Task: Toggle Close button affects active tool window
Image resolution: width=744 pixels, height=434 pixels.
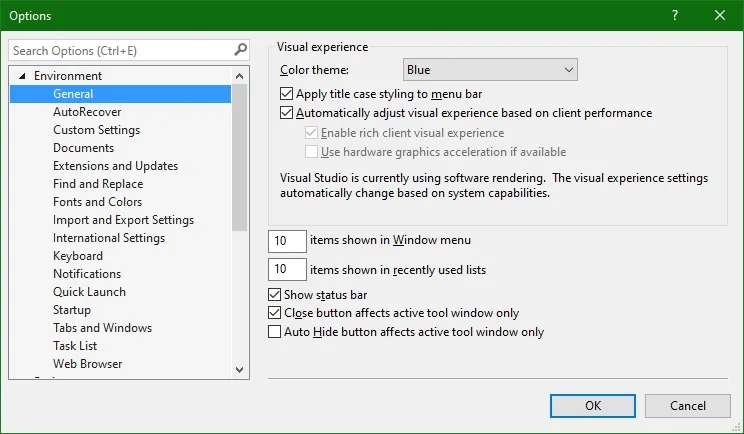Action: coord(274,313)
